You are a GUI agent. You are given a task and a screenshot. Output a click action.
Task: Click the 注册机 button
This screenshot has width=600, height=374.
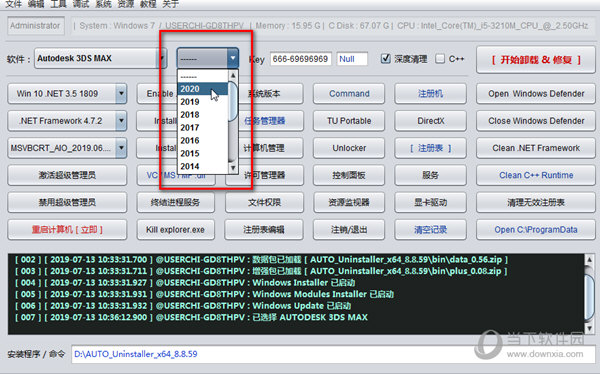[430, 94]
